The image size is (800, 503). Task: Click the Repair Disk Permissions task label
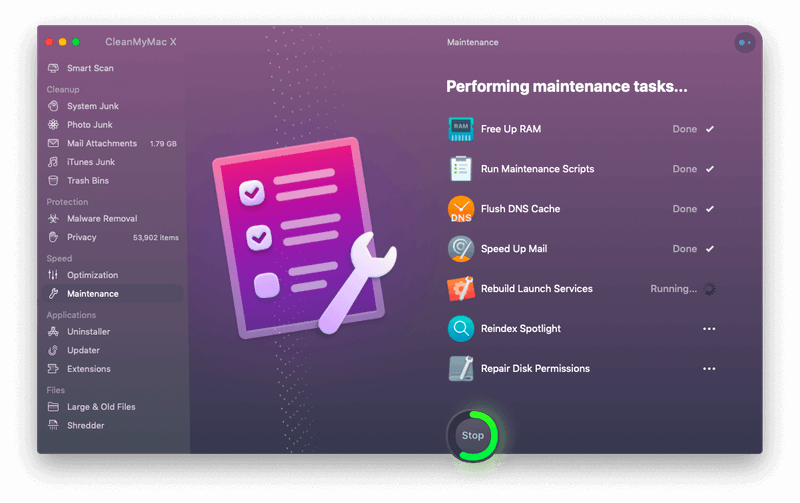click(x=535, y=368)
